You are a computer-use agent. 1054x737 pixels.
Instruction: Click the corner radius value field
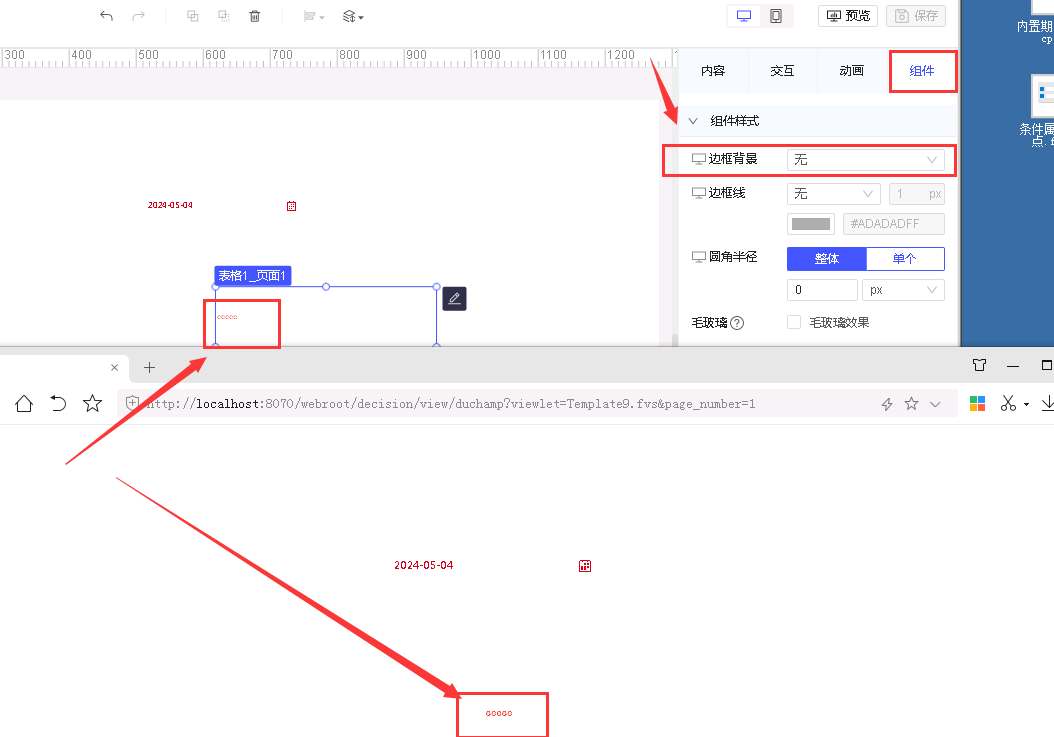pyautogui.click(x=822, y=290)
